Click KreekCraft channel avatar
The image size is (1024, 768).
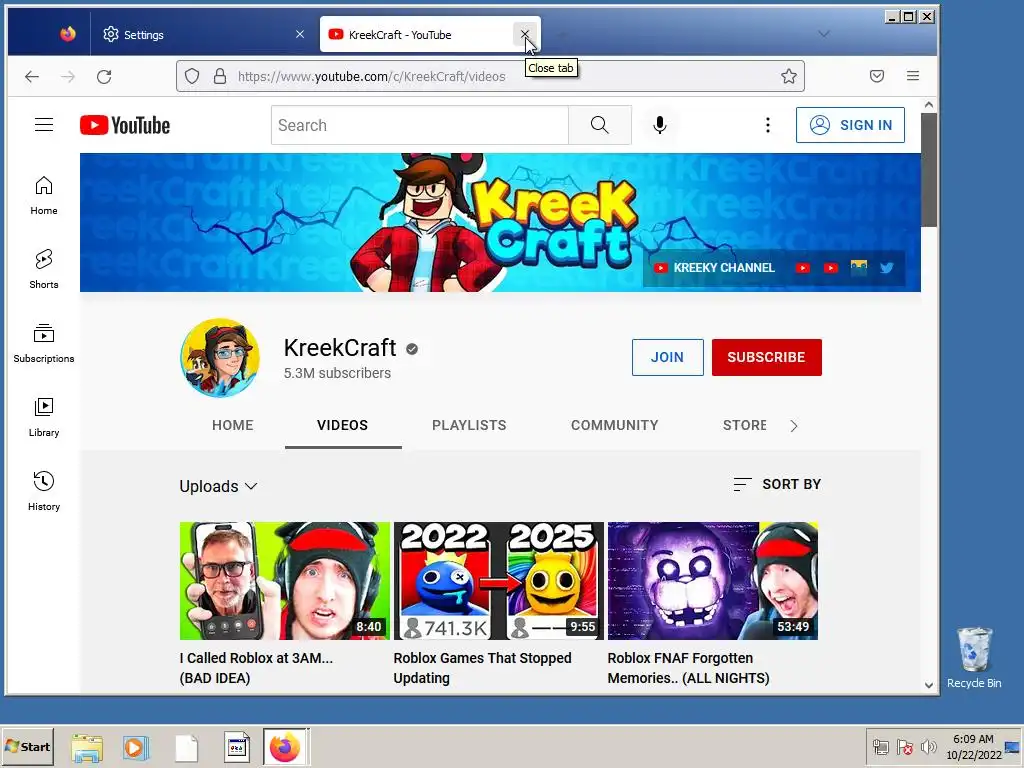point(219,358)
